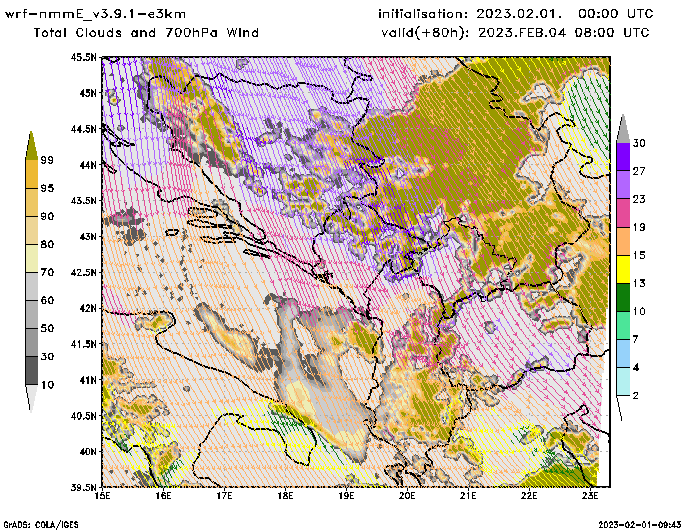Select the '41.5N' latitude label
This screenshot has height=530, width=700.
click(x=83, y=344)
